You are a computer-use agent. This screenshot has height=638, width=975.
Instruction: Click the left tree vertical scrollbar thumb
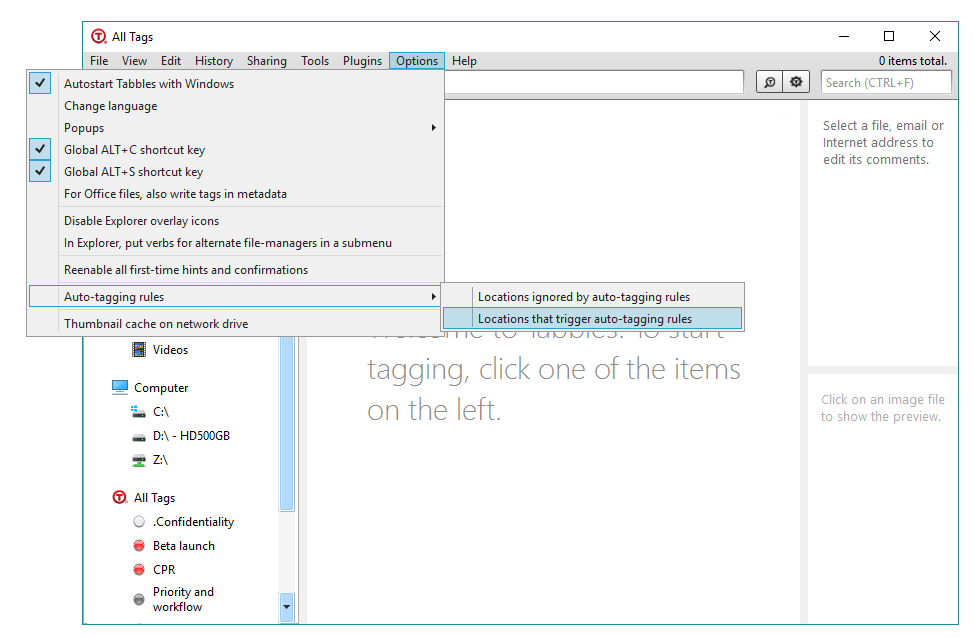coord(287,423)
